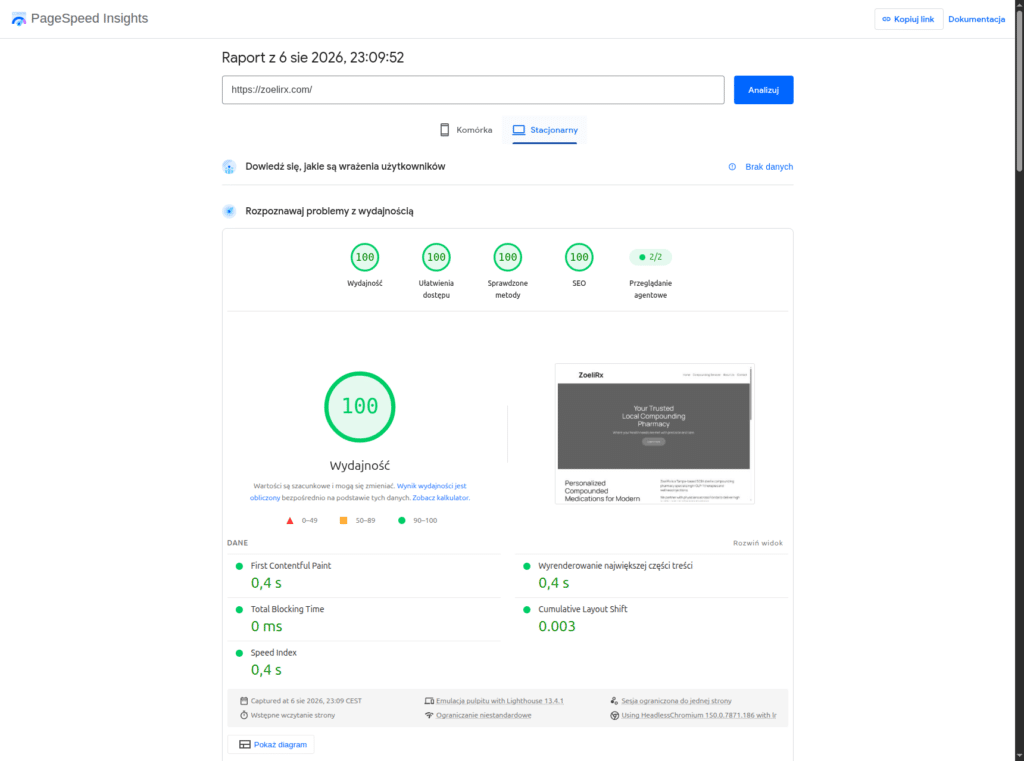Click the URL input field
The height and width of the screenshot is (761, 1024).
click(473, 90)
